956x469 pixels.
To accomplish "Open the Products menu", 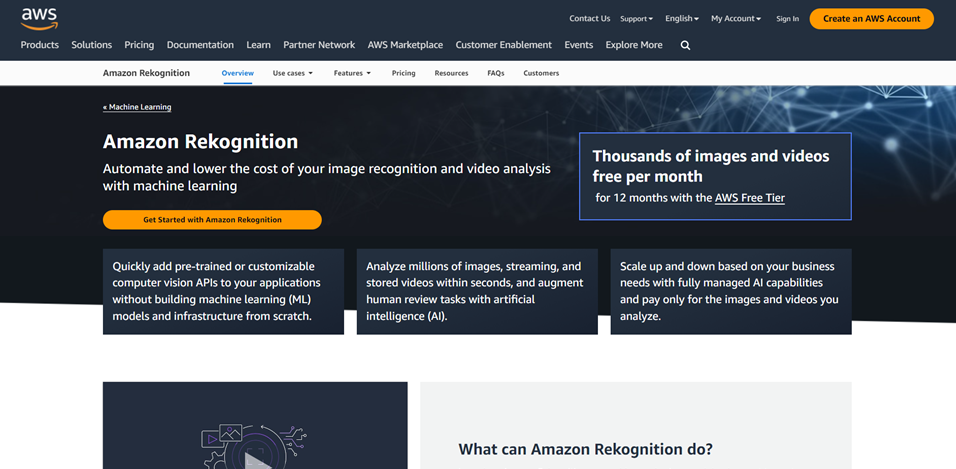I will 40,45.
